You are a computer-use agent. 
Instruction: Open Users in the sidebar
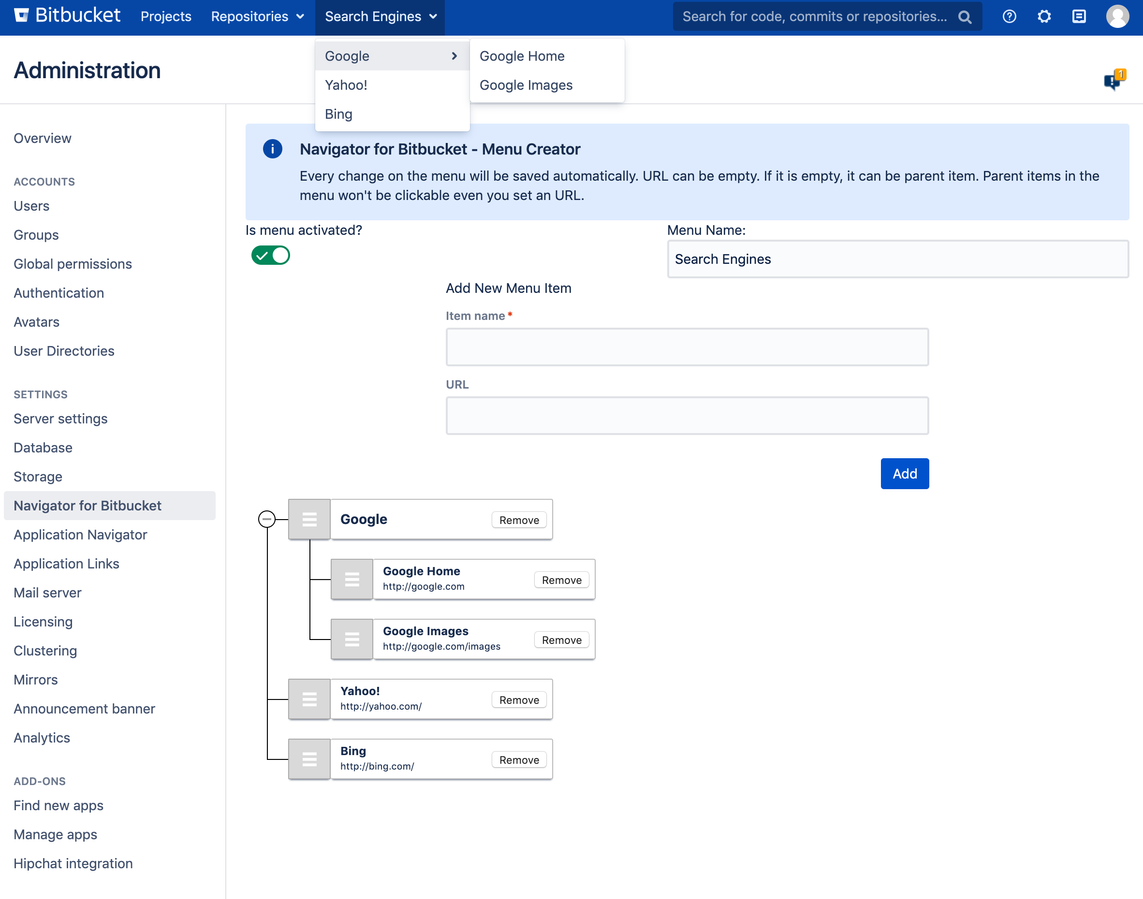coord(31,206)
